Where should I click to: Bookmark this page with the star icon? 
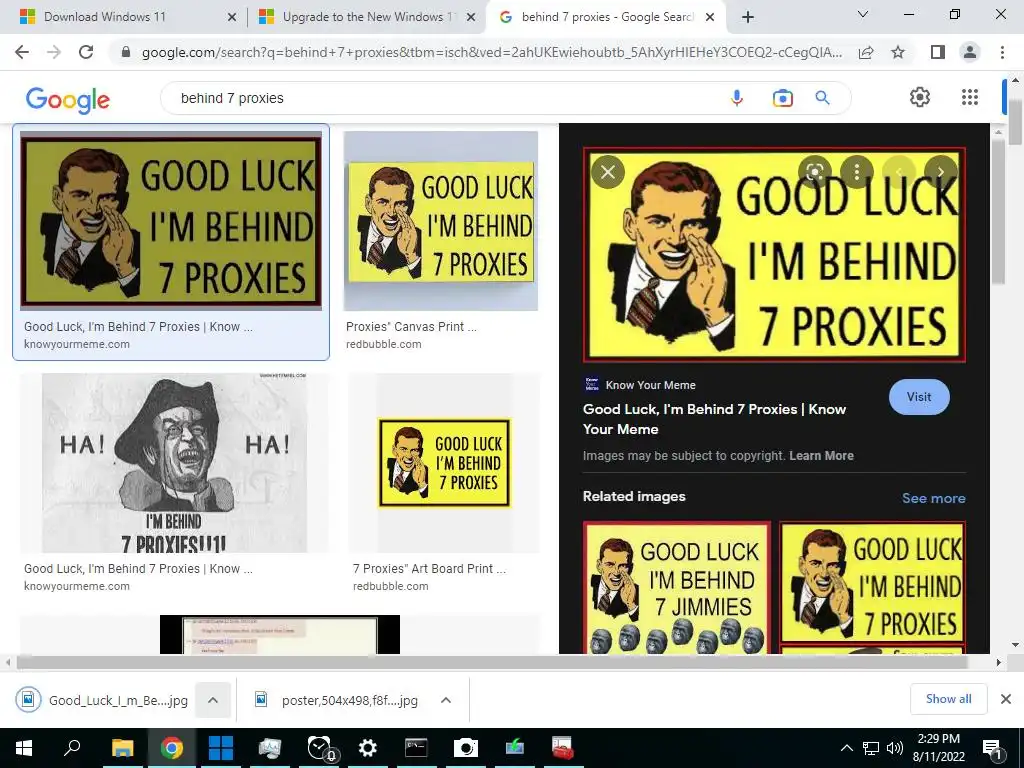[898, 52]
